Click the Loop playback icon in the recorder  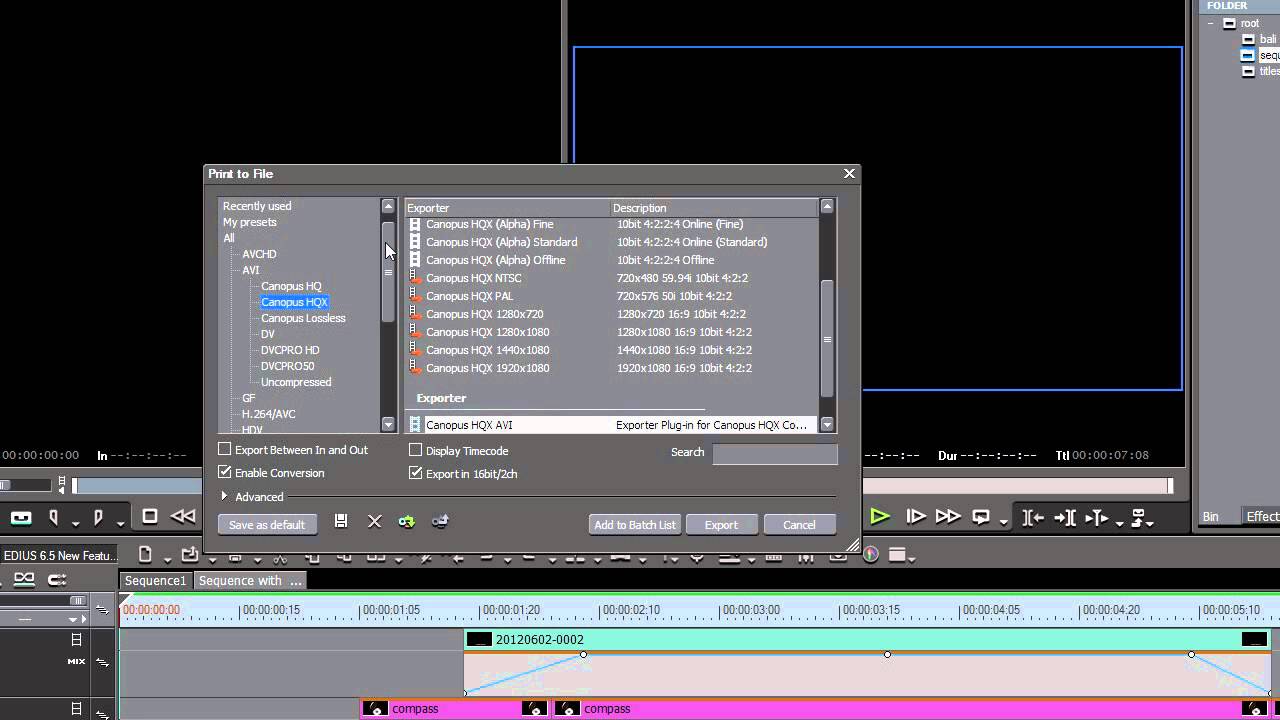click(982, 517)
